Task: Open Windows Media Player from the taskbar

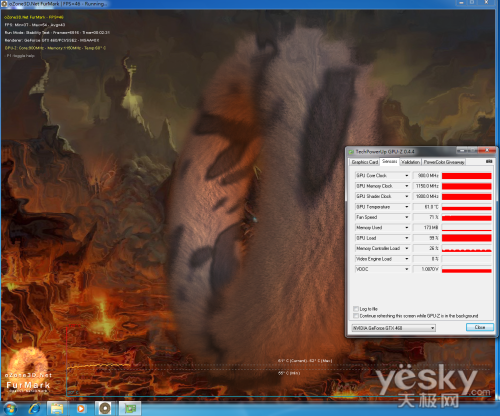Action: (81, 408)
